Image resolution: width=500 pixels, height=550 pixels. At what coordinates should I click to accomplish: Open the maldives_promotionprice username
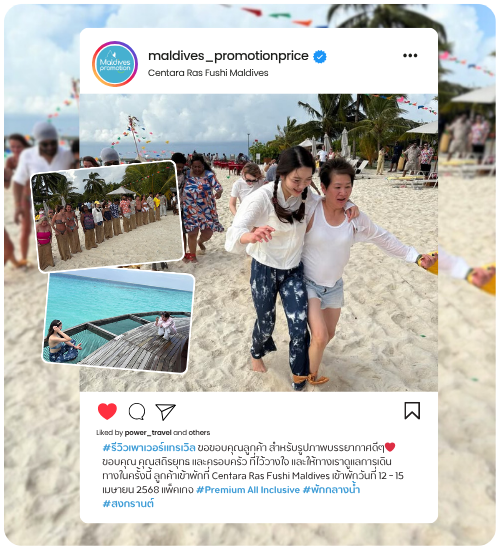(x=228, y=56)
